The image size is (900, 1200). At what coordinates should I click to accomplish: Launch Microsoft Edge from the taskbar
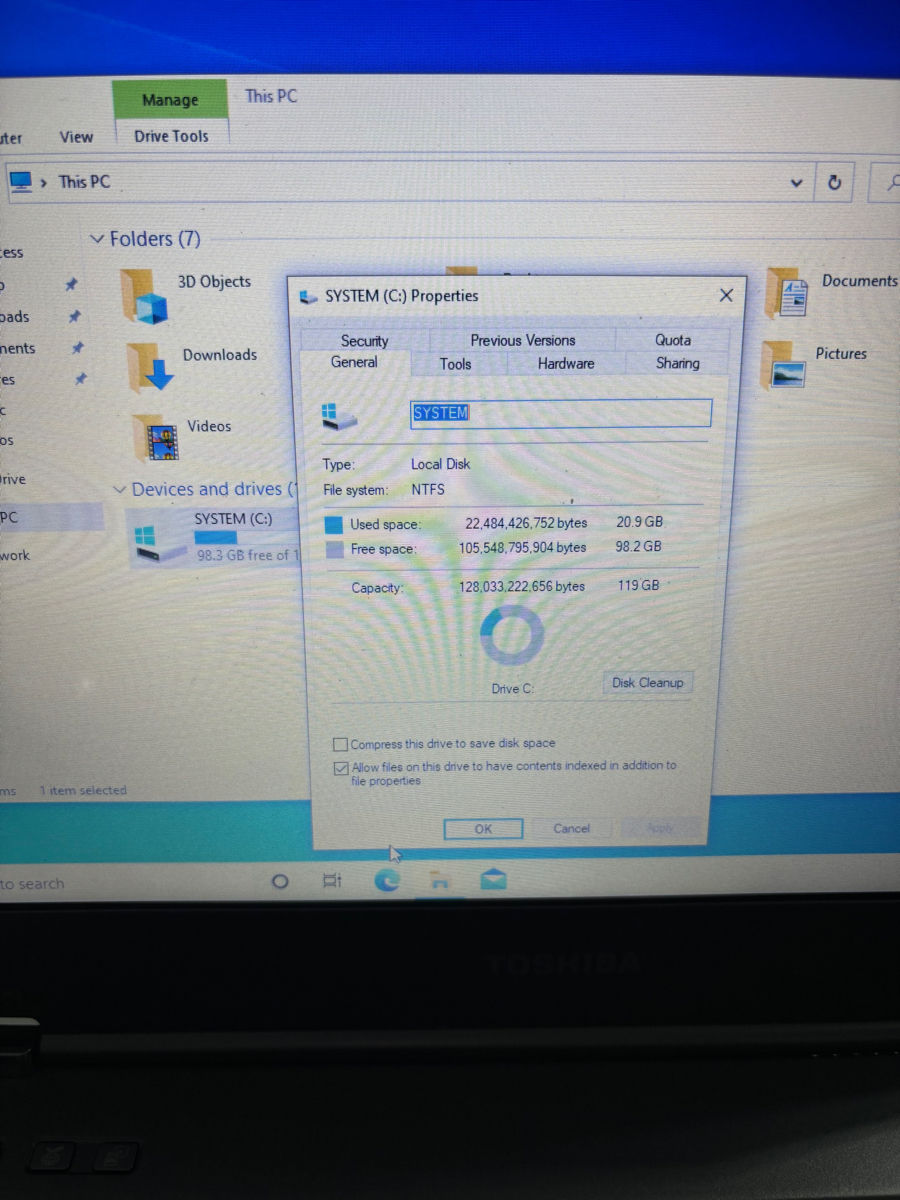click(x=386, y=880)
